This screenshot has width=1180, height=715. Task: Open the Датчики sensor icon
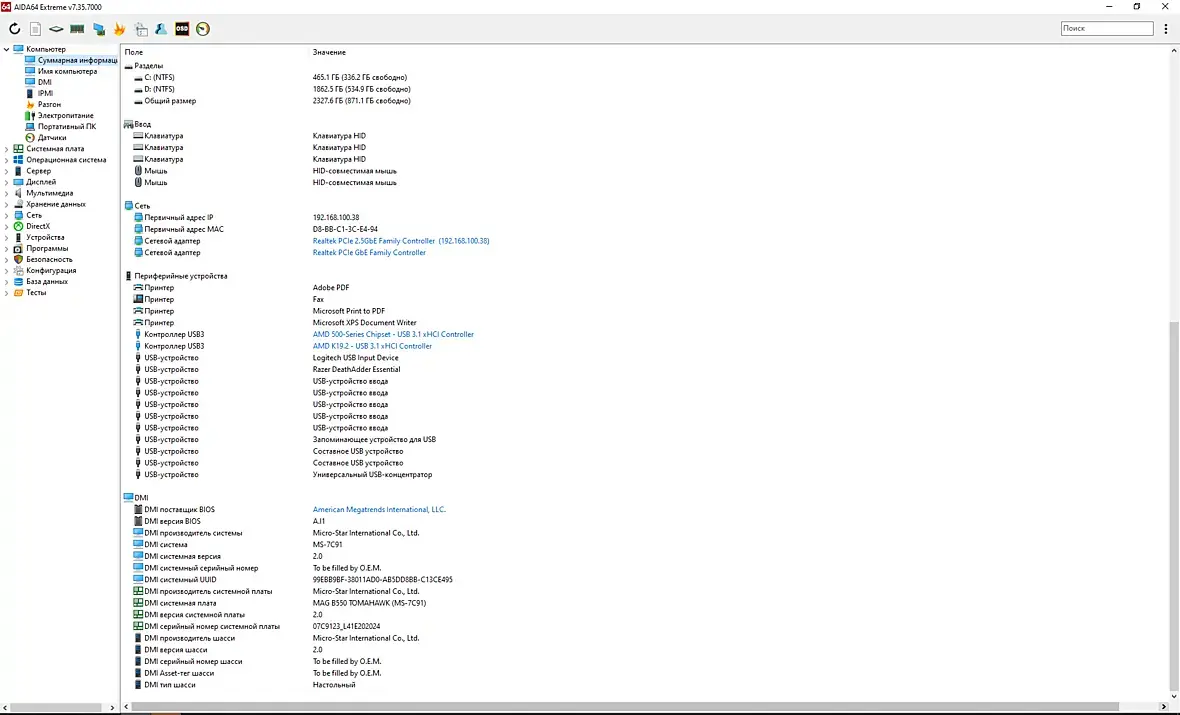click(x=30, y=138)
